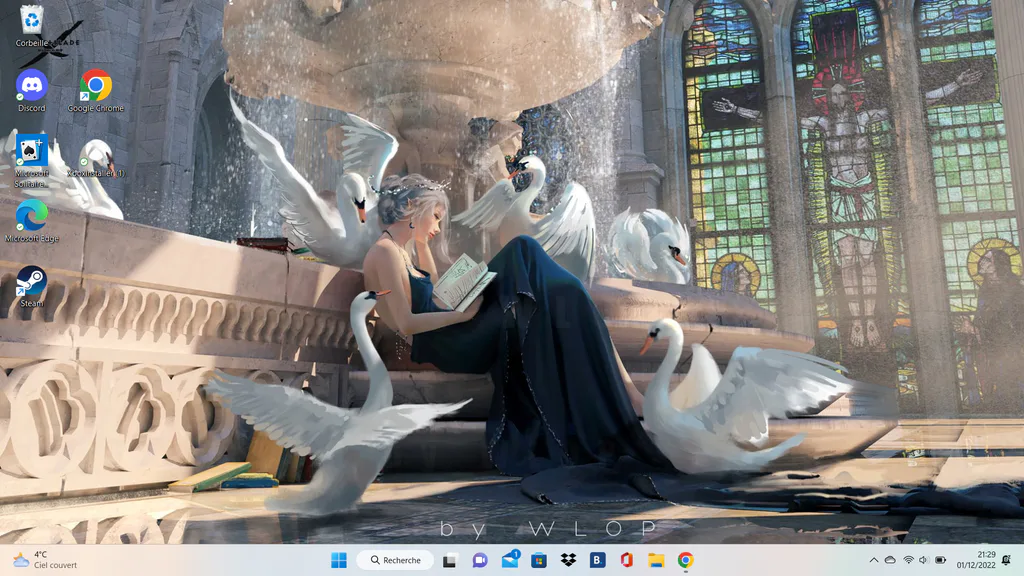Launch Microsoft Store from the taskbar
Viewport: 1024px width, 576px height.
(539, 560)
